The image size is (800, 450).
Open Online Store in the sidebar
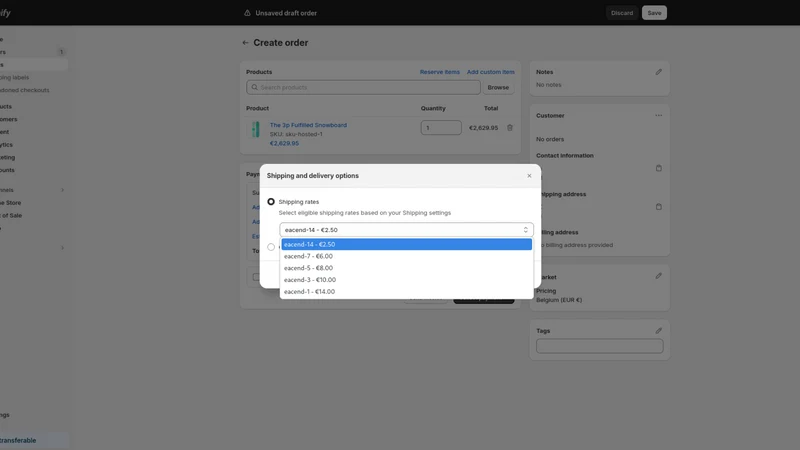10,203
